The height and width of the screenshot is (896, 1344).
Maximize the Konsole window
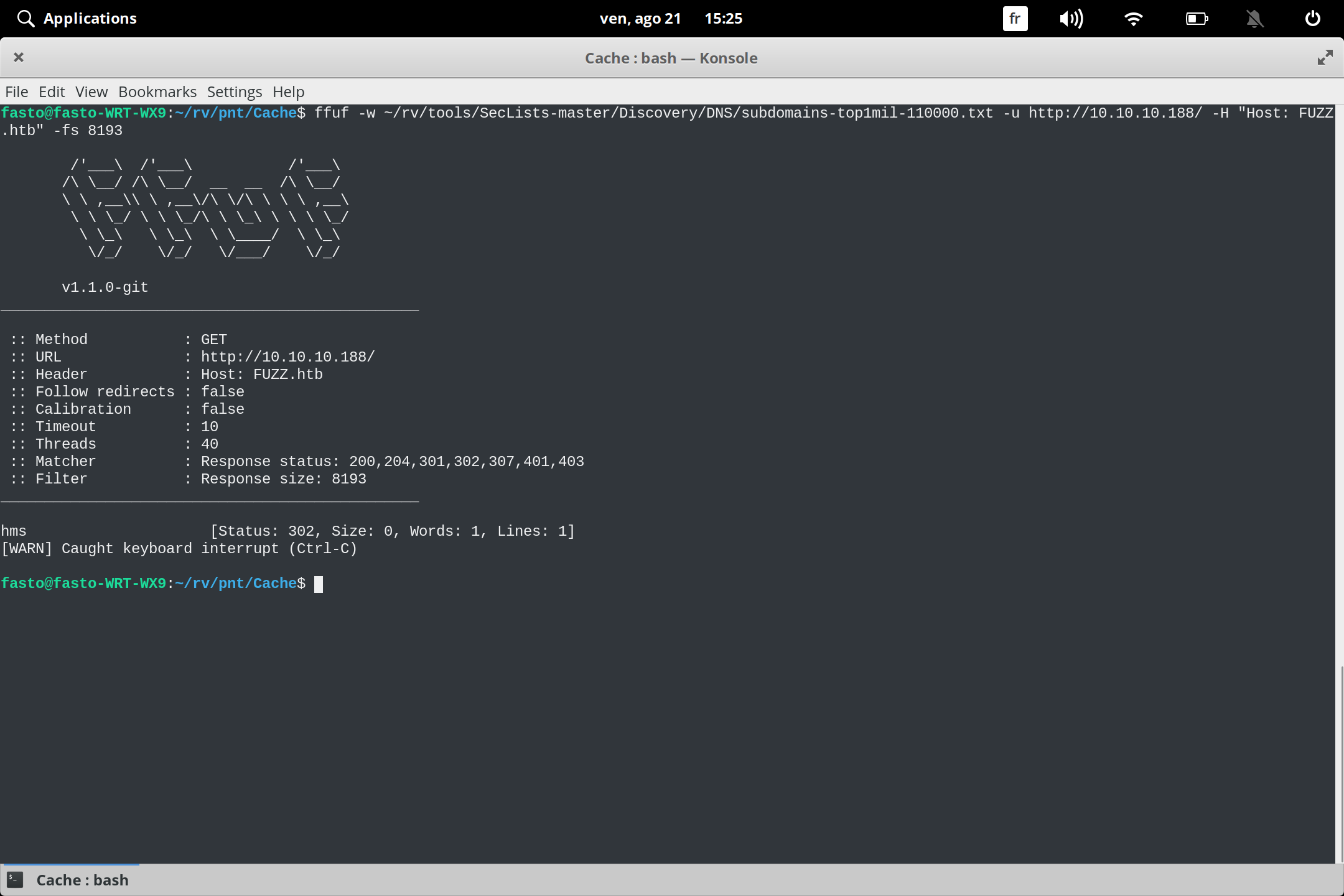[1325, 57]
